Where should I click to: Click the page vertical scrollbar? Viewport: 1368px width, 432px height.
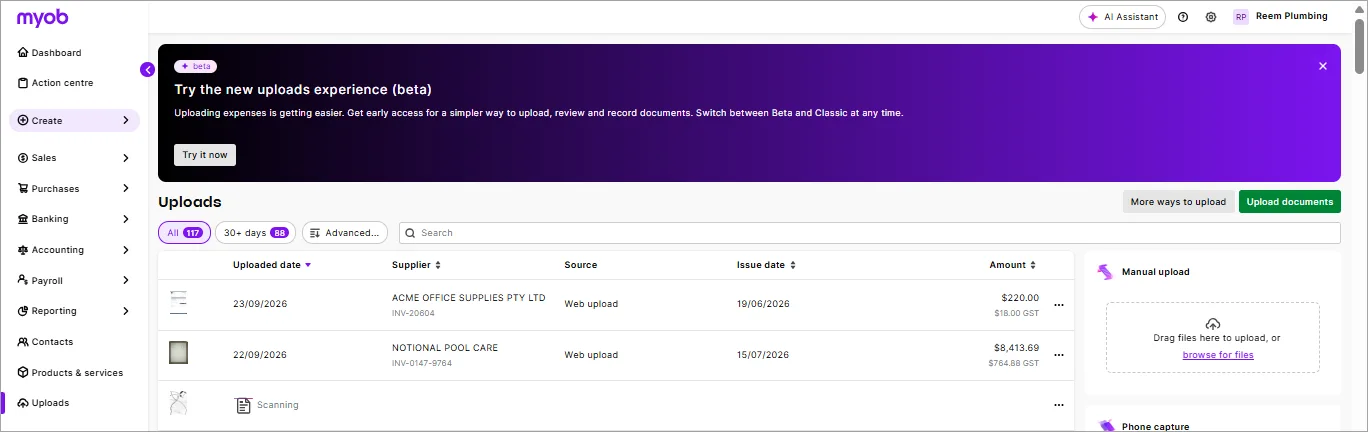tap(1360, 45)
